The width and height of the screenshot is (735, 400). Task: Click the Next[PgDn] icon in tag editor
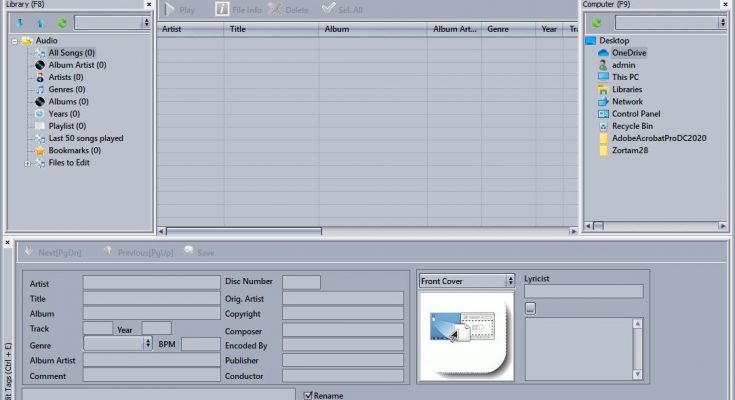point(29,253)
